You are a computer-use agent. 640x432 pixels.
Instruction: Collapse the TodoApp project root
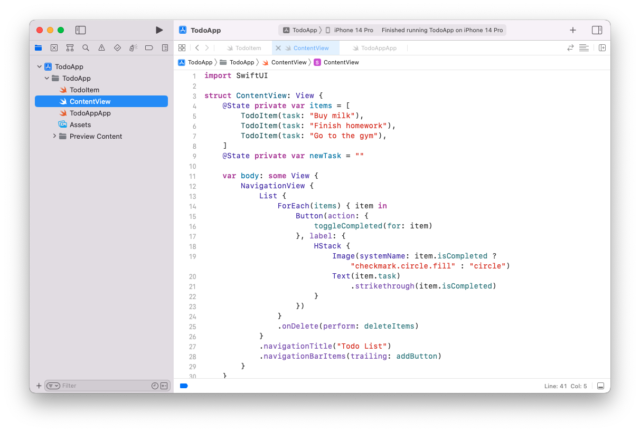tap(40, 67)
